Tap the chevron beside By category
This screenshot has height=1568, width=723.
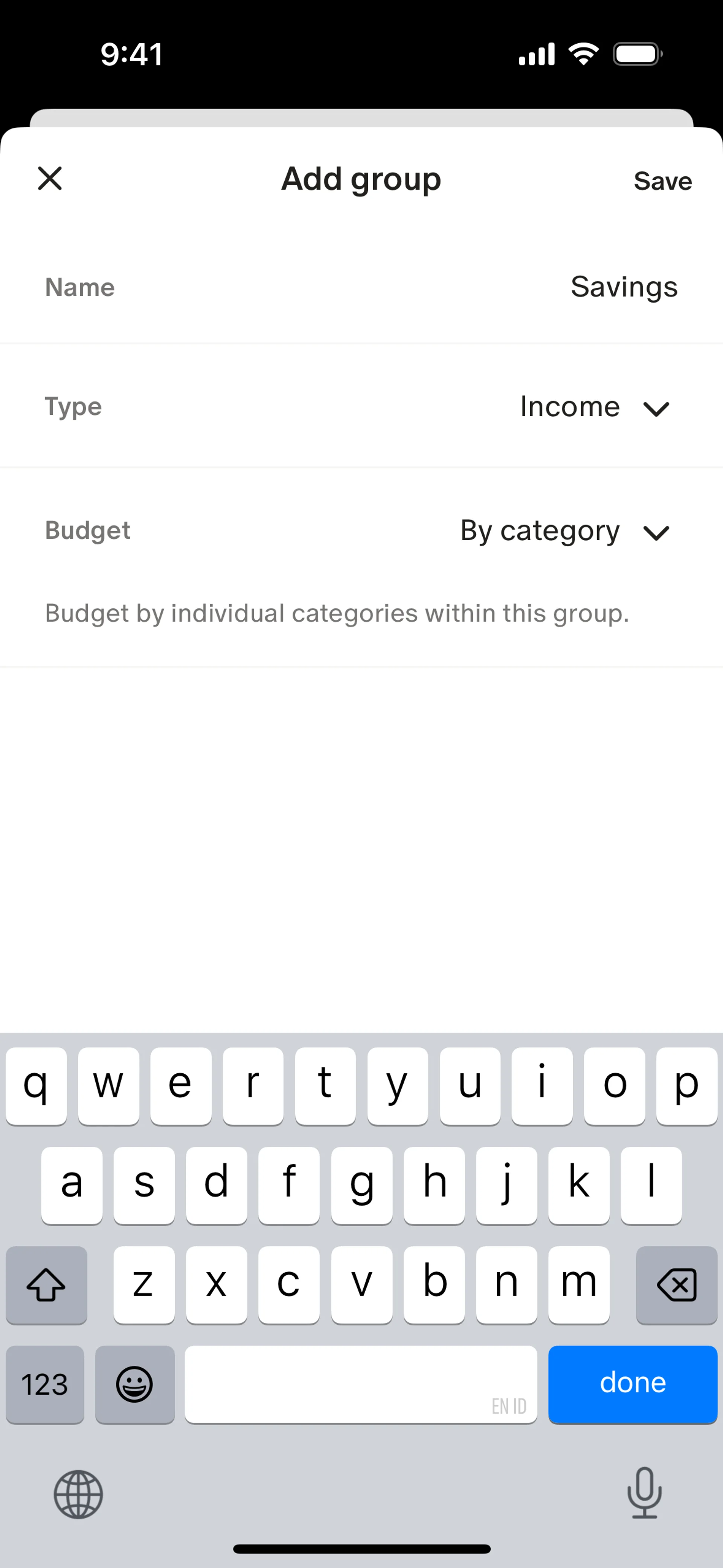(656, 533)
